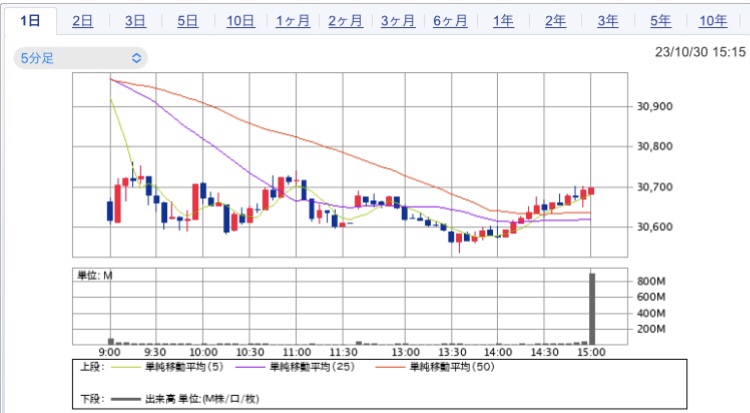Click the 出来高 volume legend entry
Viewport: 750px width, 413px height.
(x=202, y=399)
